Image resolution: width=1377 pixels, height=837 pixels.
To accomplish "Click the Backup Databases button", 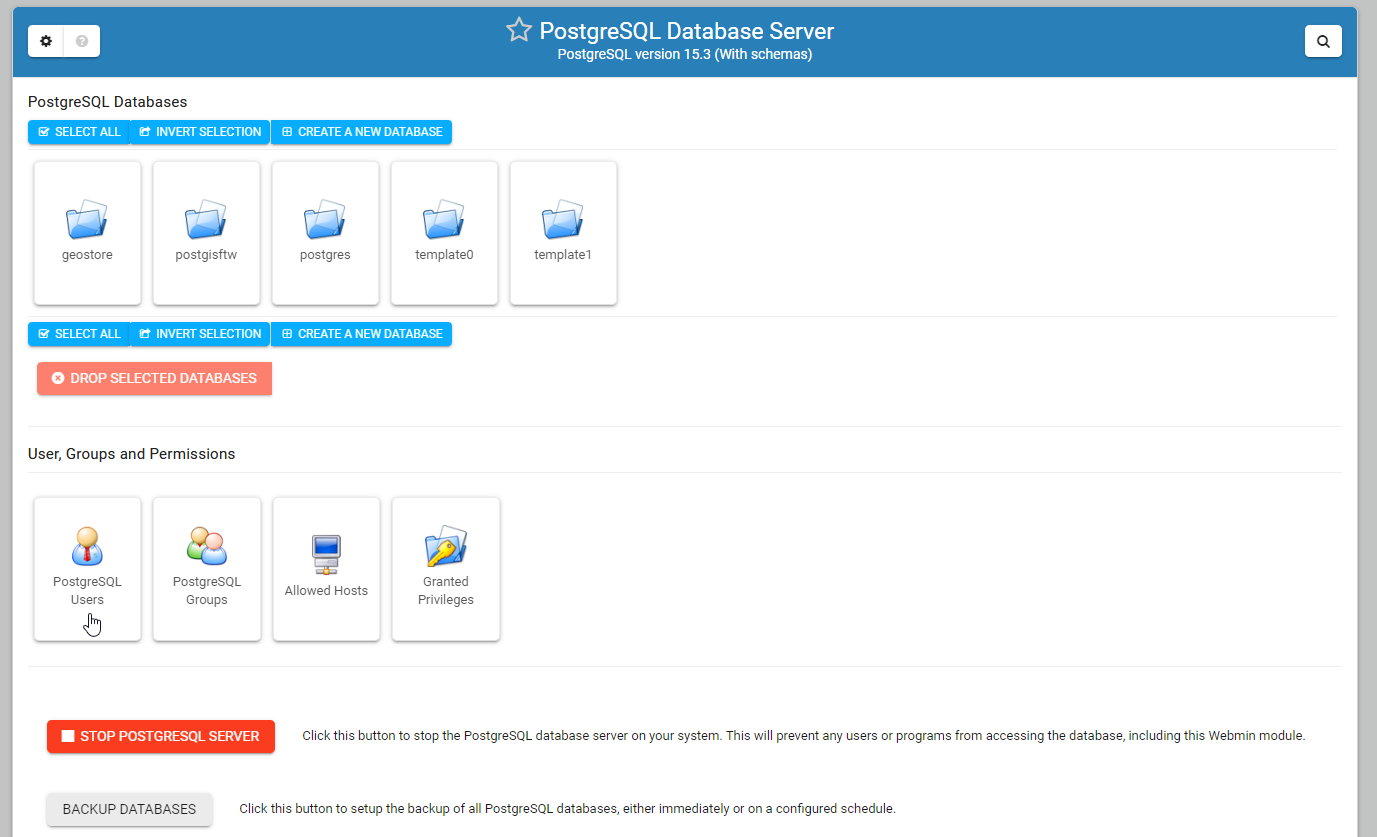I will 129,809.
